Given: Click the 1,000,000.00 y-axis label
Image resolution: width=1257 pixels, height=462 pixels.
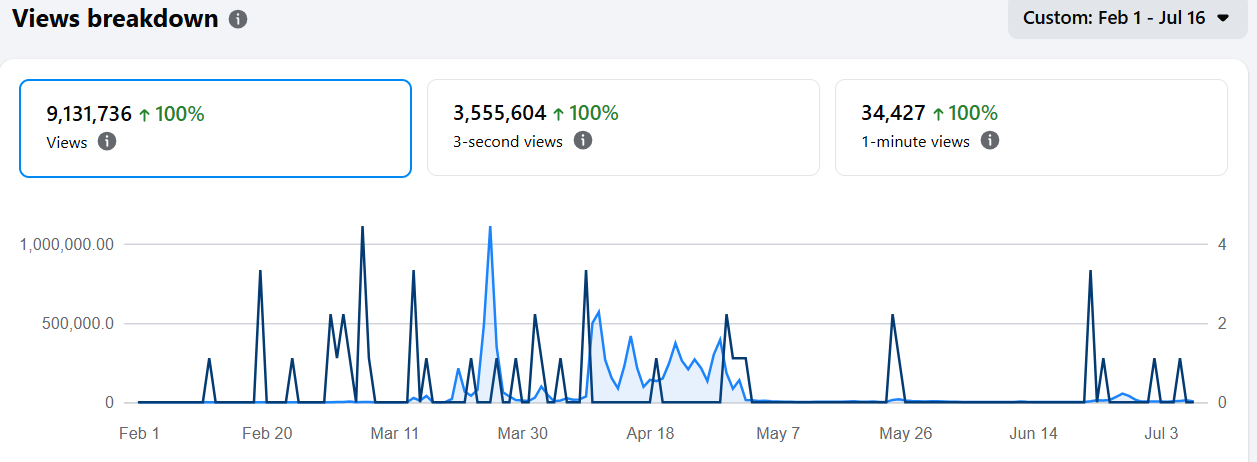Looking at the screenshot, I should [x=67, y=245].
